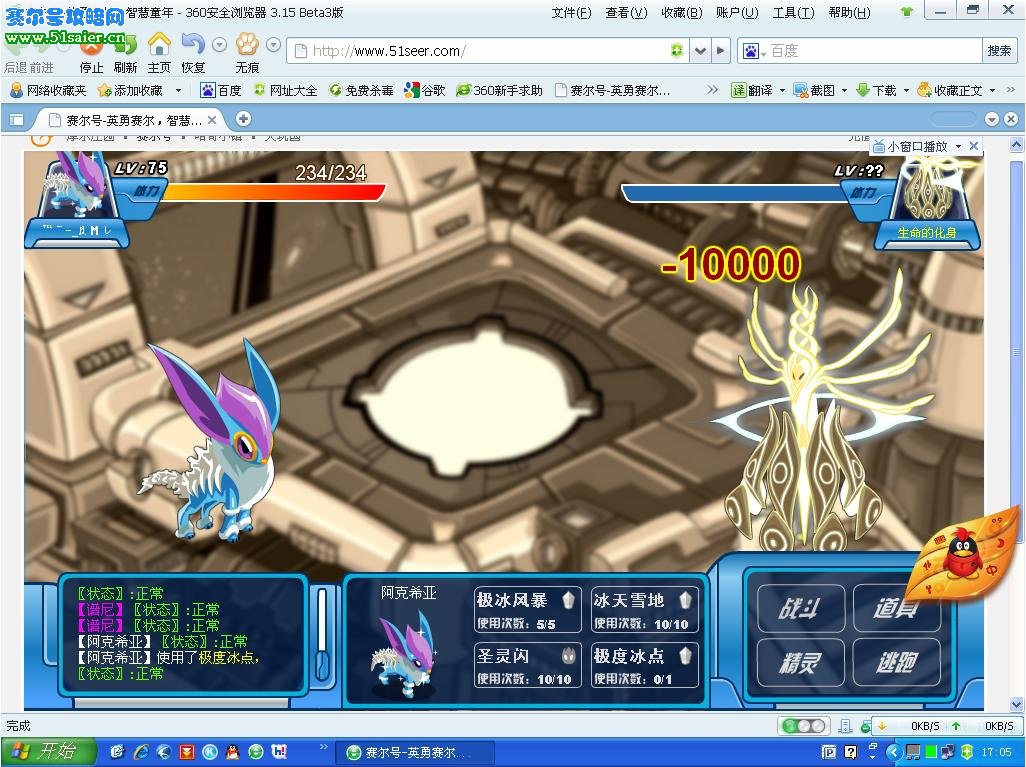1026x767 pixels.
Task: Open a new tab with plus button
Action: click(x=243, y=118)
